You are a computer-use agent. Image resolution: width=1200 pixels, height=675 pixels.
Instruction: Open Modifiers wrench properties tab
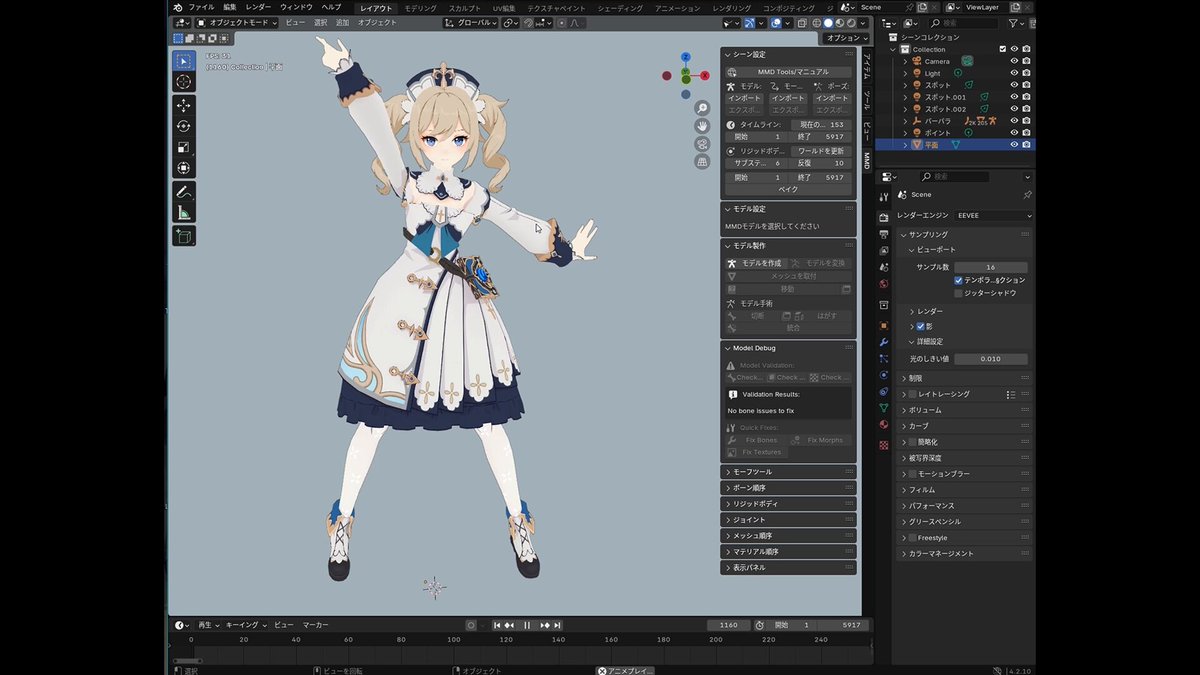884,342
